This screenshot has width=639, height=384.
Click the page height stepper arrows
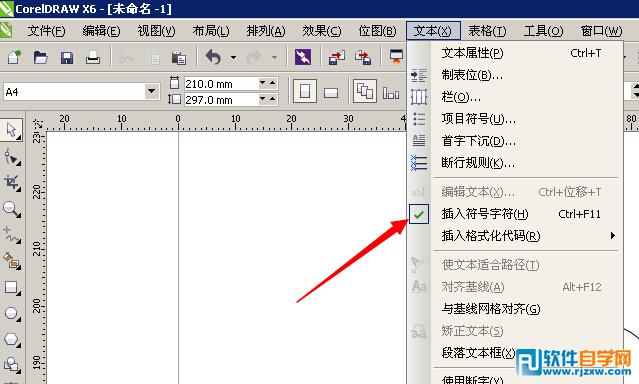(268, 99)
